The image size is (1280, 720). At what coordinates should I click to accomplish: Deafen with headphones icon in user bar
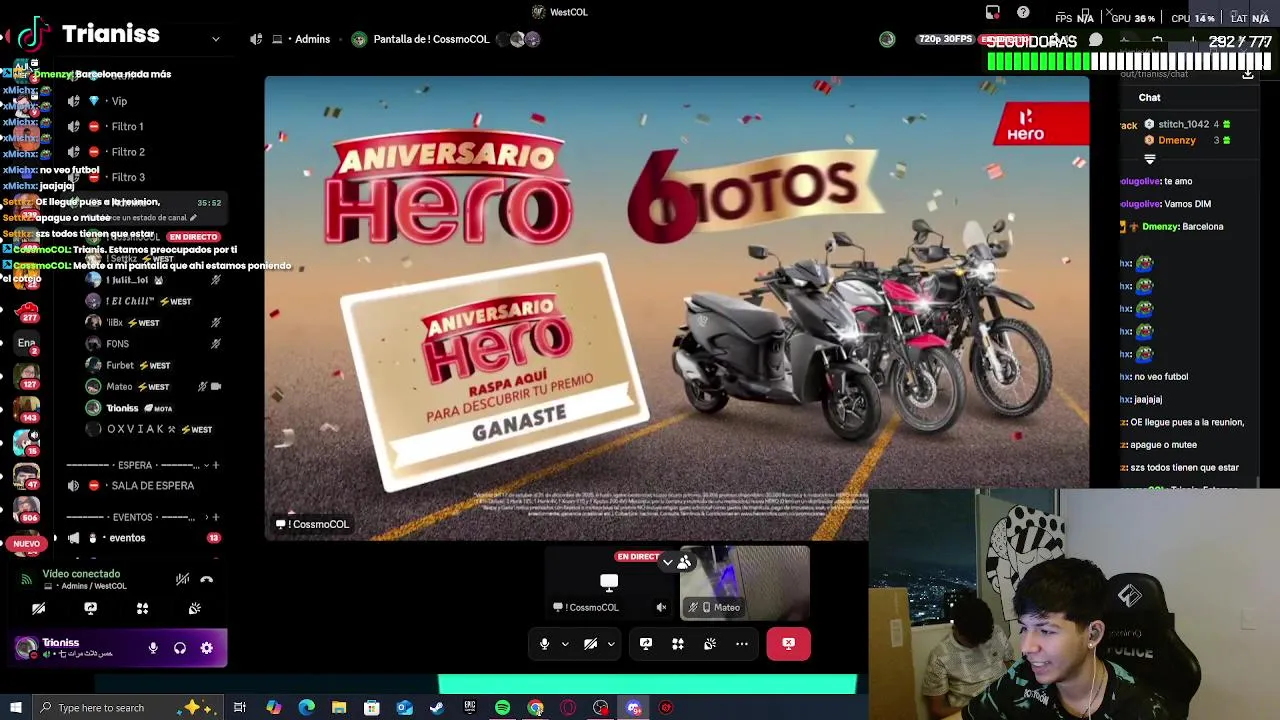click(180, 648)
